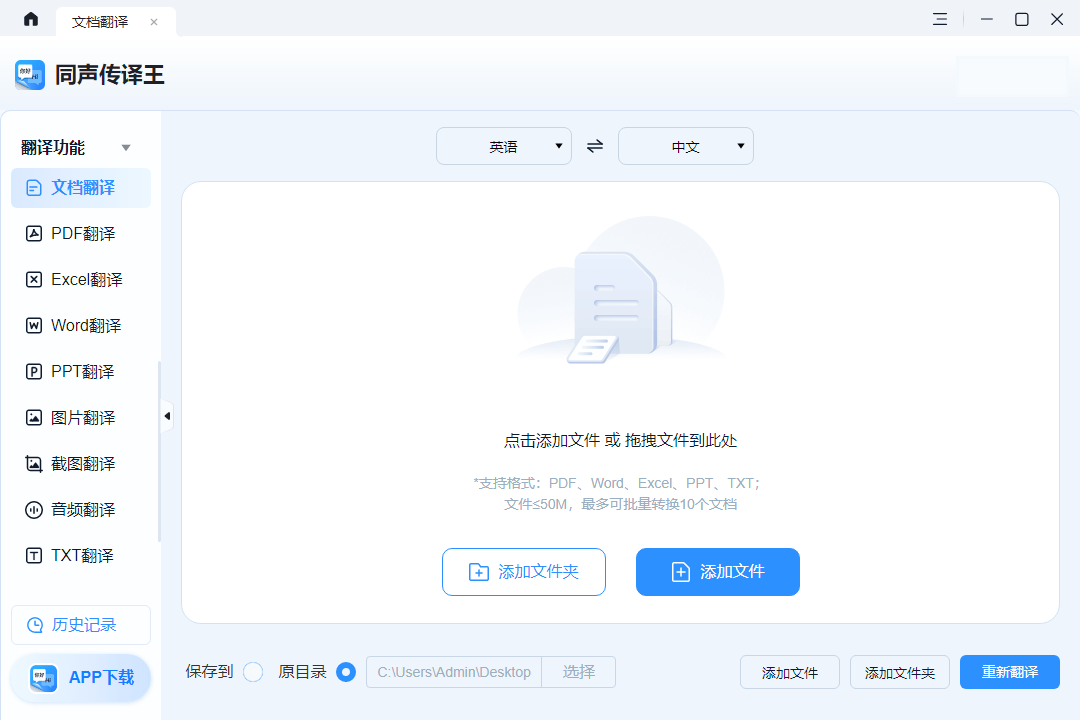Switch to the 文档翻译 tab
Image resolution: width=1080 pixels, height=720 pixels.
tap(100, 21)
